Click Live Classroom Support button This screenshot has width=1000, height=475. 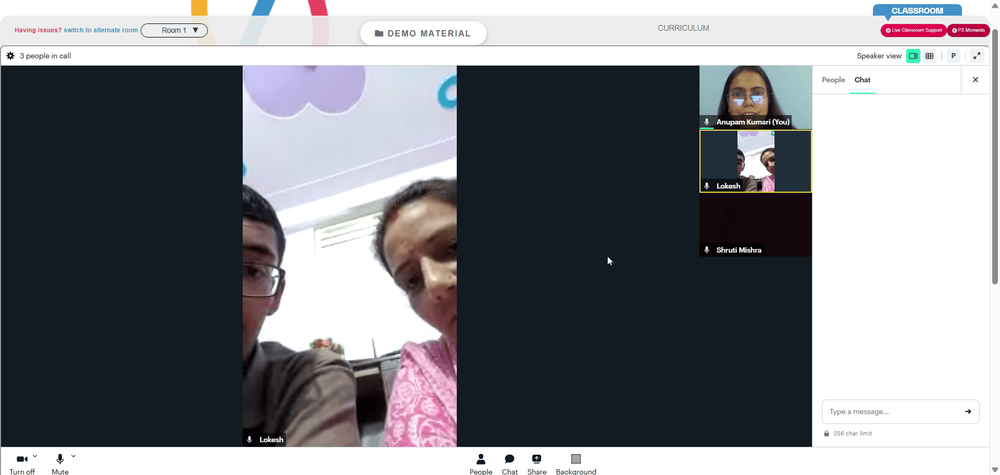(913, 30)
